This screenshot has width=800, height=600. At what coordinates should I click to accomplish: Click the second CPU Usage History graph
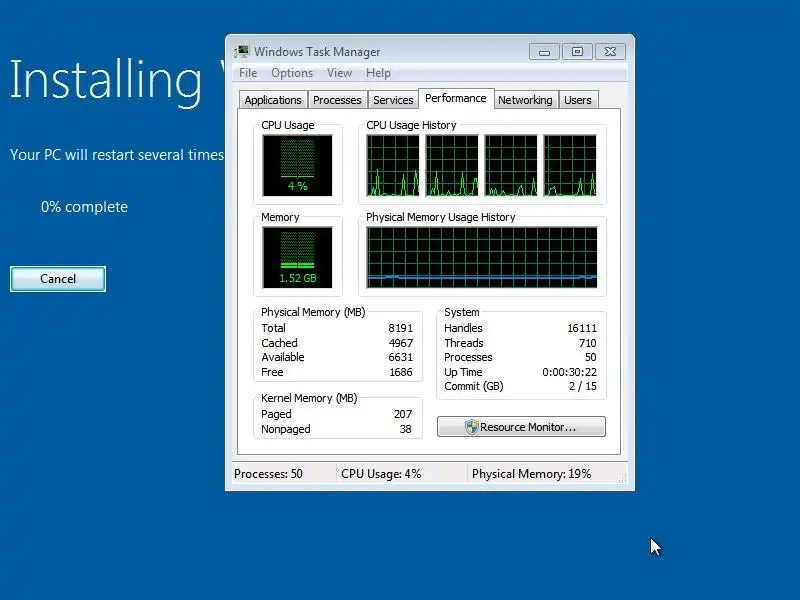(452, 165)
